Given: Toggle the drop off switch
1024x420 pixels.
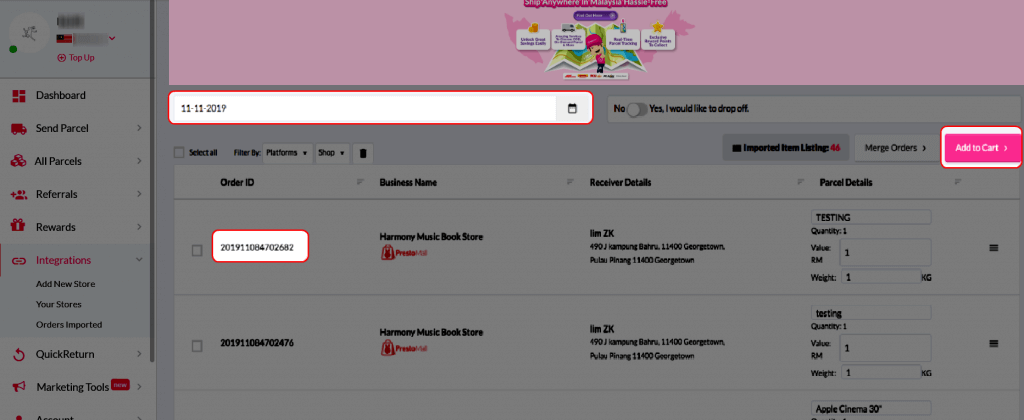Looking at the screenshot, I should tap(637, 109).
